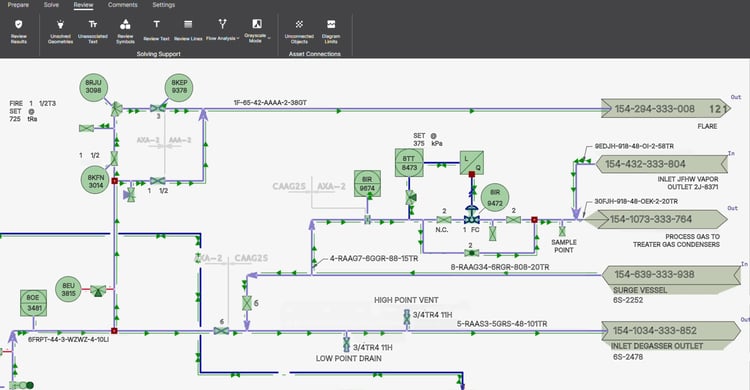750x390 pixels.
Task: Open the Settings tab
Action: pos(164,5)
